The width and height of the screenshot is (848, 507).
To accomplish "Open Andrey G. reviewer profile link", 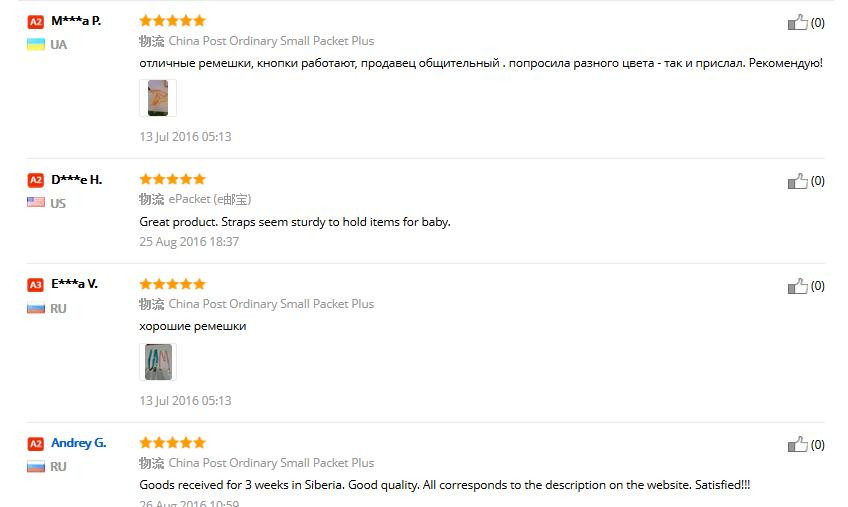I will (78, 443).
